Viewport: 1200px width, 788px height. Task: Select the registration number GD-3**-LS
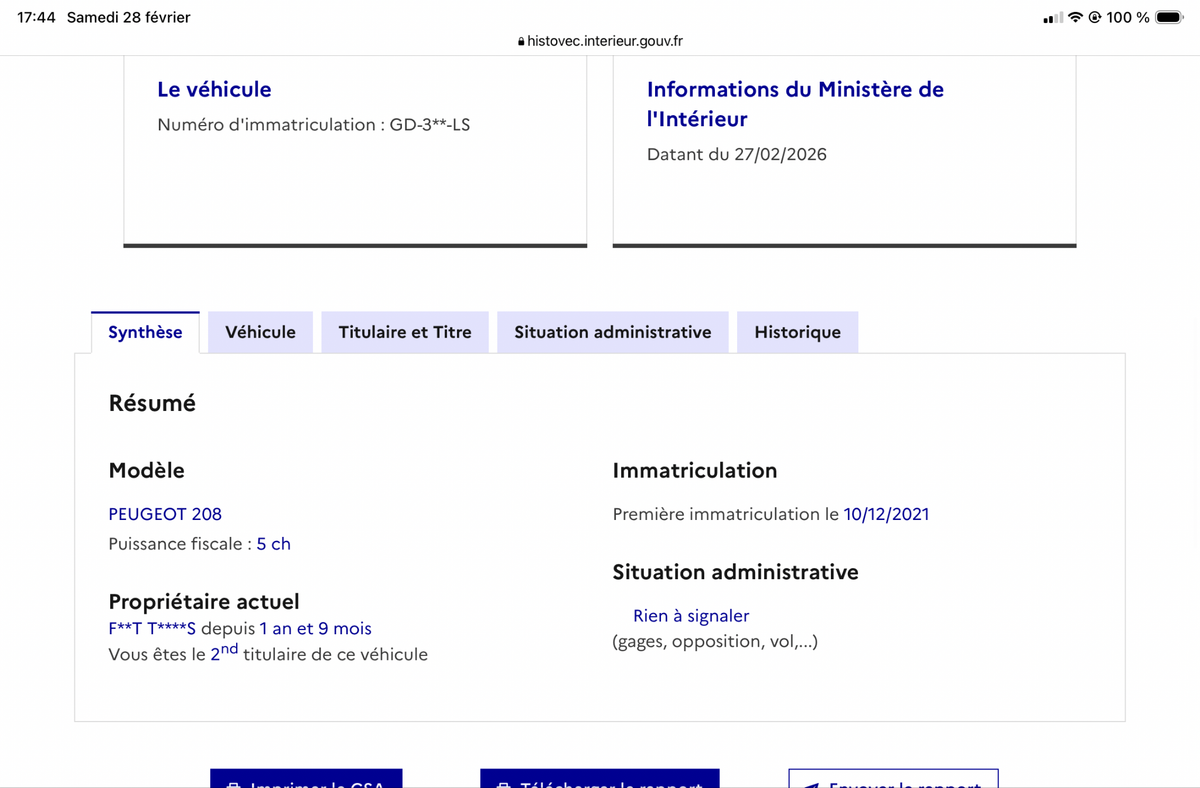pos(430,125)
